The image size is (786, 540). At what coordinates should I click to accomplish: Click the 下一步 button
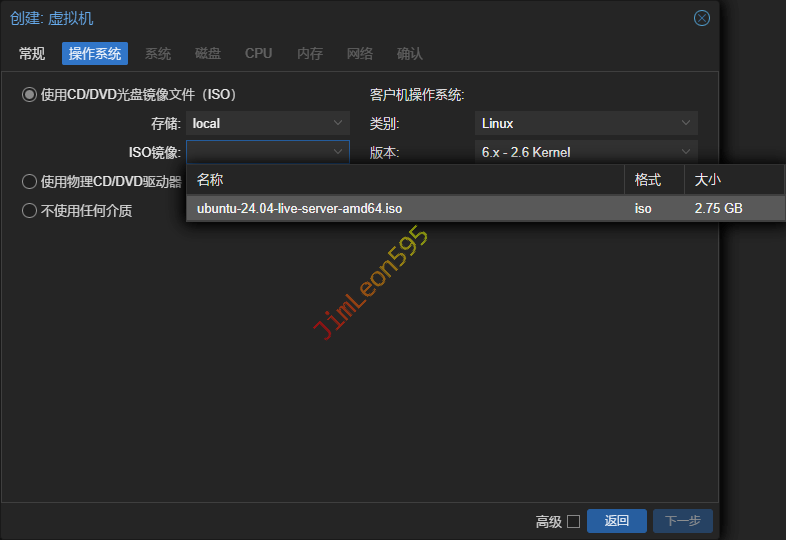click(x=683, y=521)
